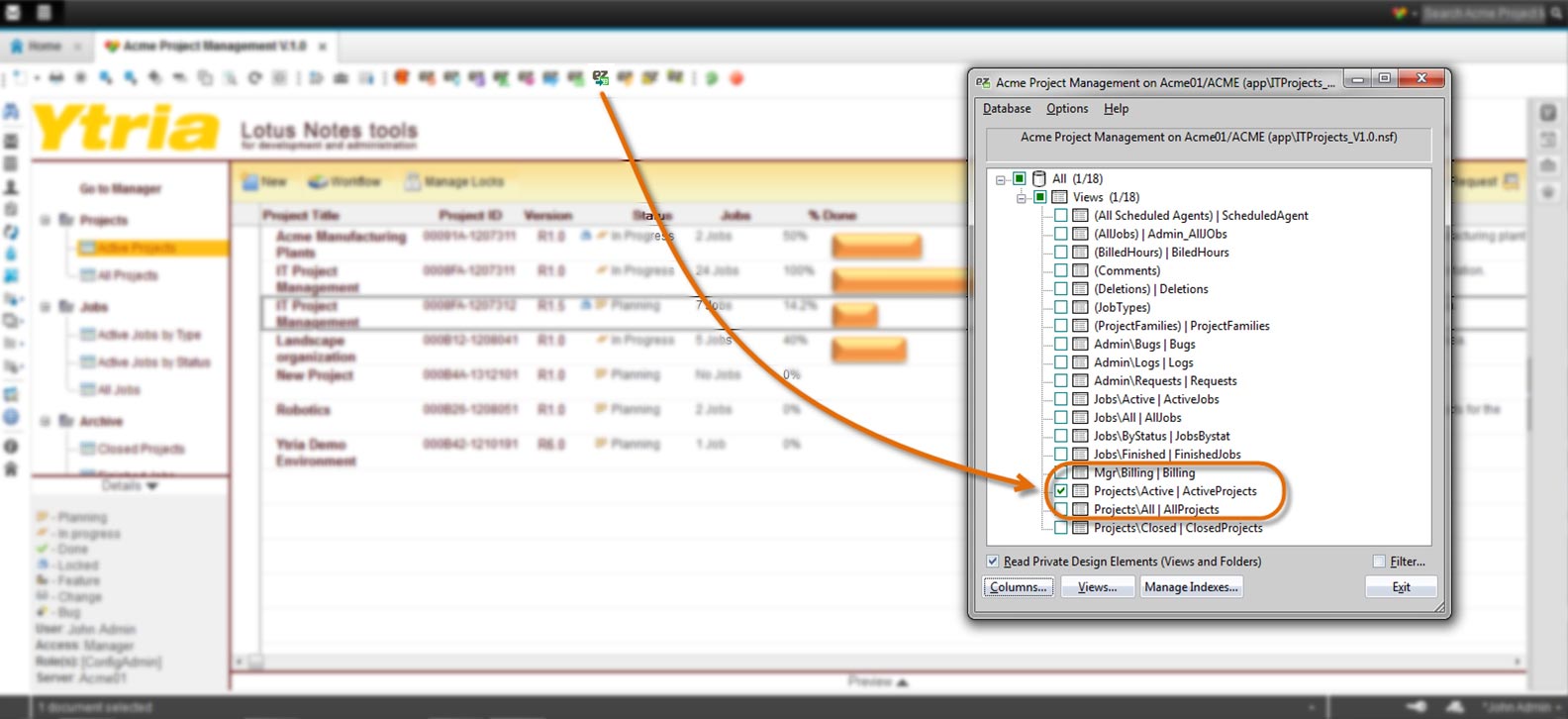Screen dimensions: 1568x719
Task: Check the Admin\Bugs | Bugs checkbox
Action: [1060, 344]
